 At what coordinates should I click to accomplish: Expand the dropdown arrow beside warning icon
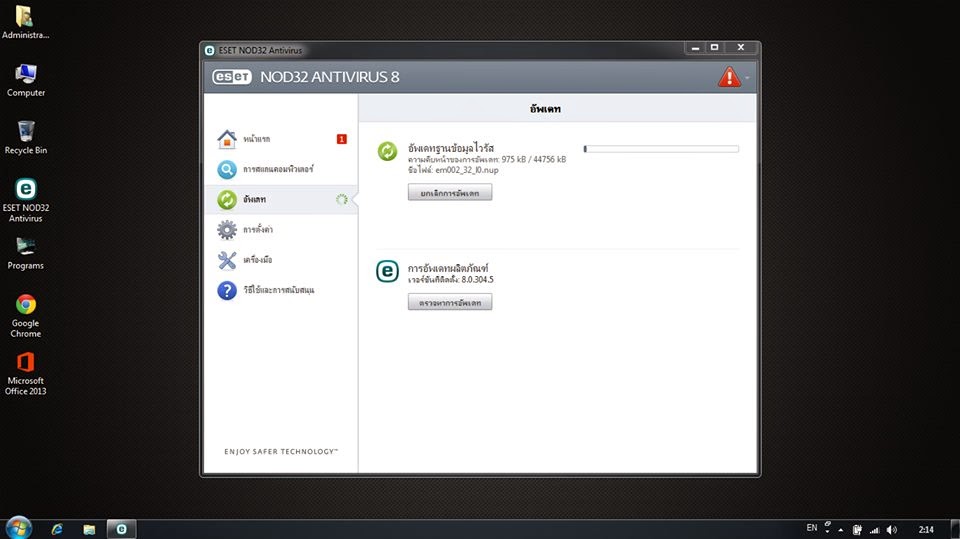pyautogui.click(x=747, y=78)
